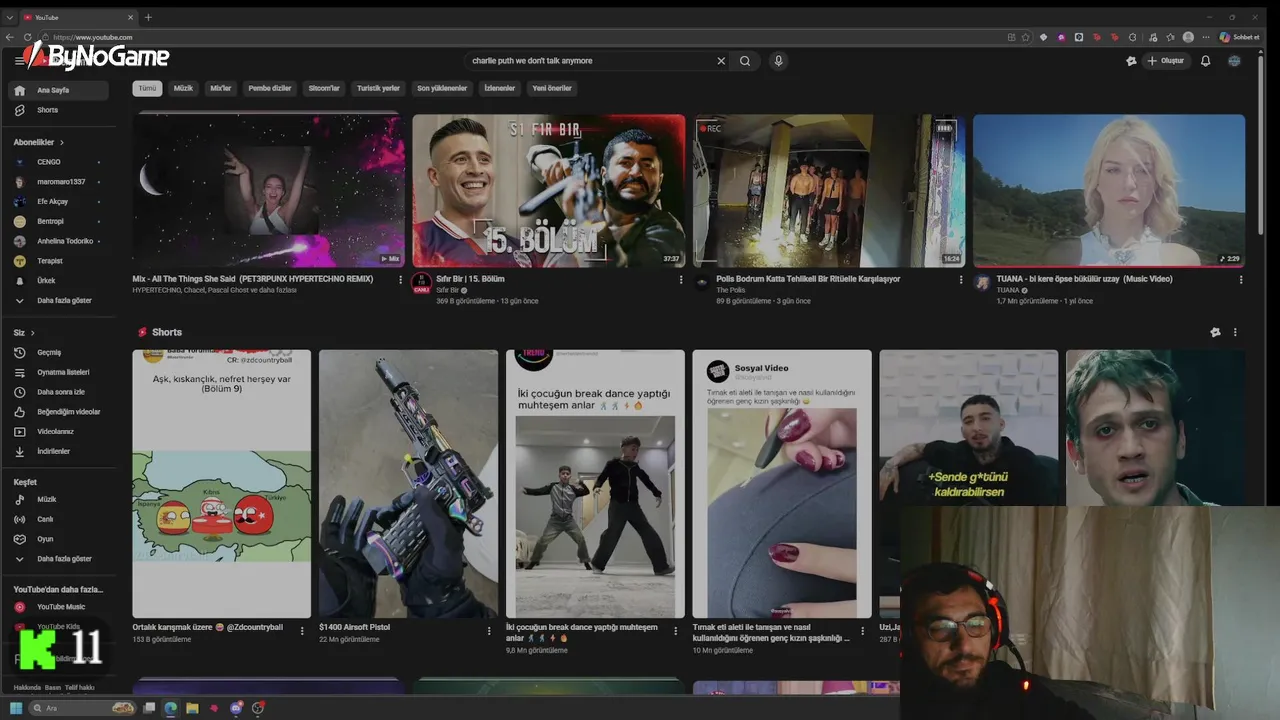The width and height of the screenshot is (1280, 720).
Task: Add page to browser favorites star
Action: tap(1025, 37)
